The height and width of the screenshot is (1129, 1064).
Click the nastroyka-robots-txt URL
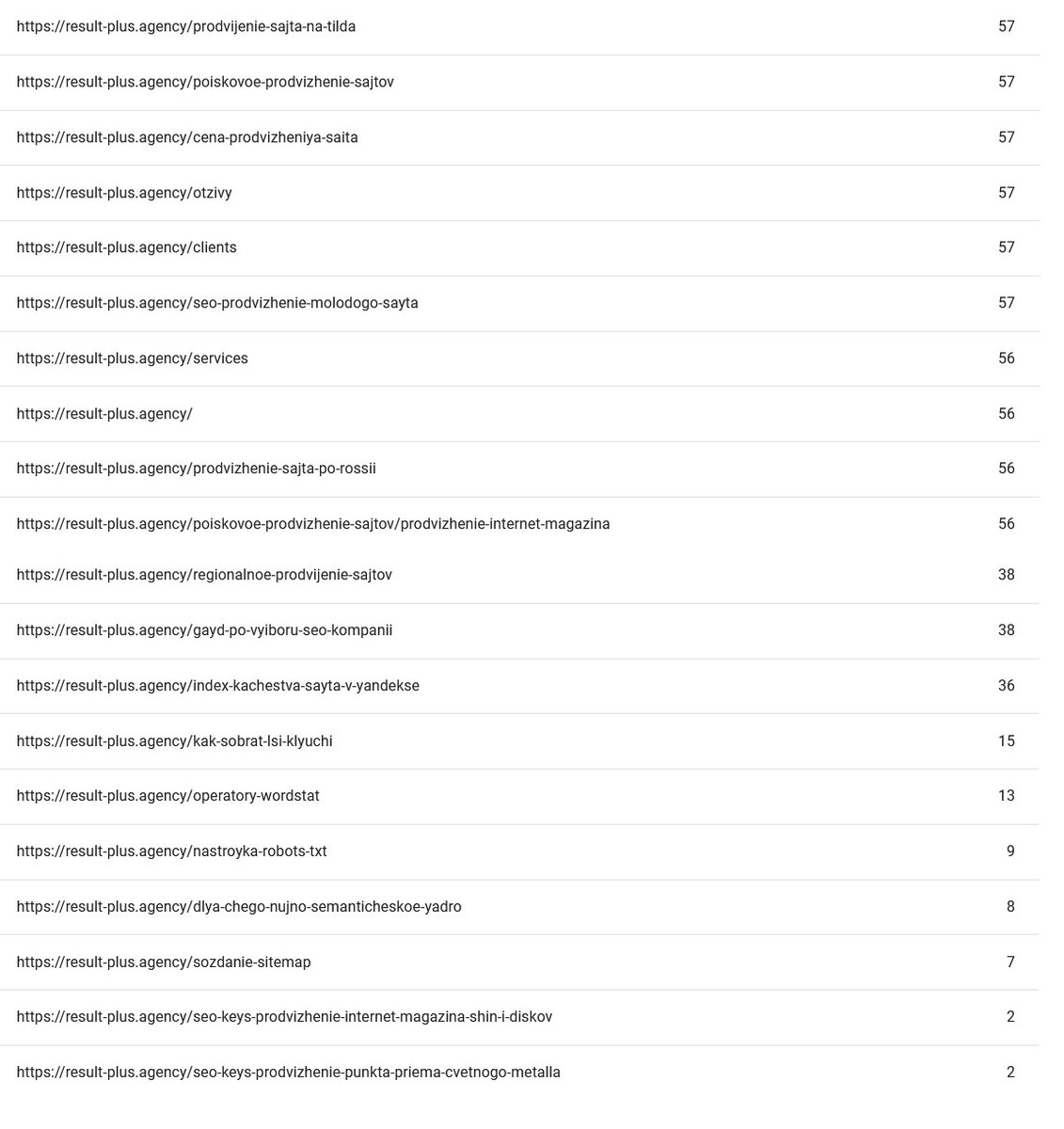coord(172,851)
